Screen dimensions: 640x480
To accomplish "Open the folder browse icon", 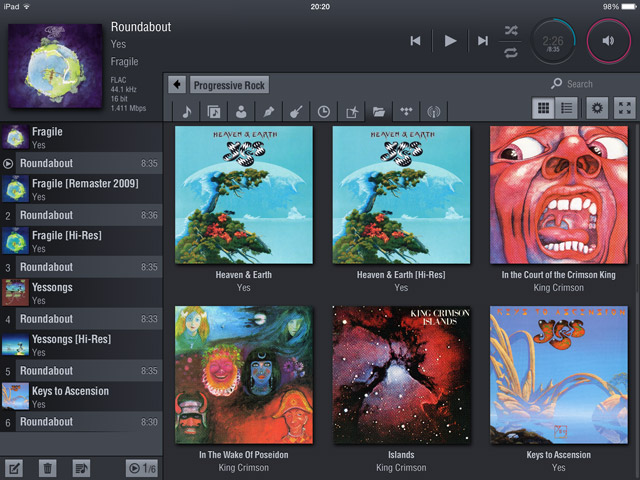I will click(379, 111).
